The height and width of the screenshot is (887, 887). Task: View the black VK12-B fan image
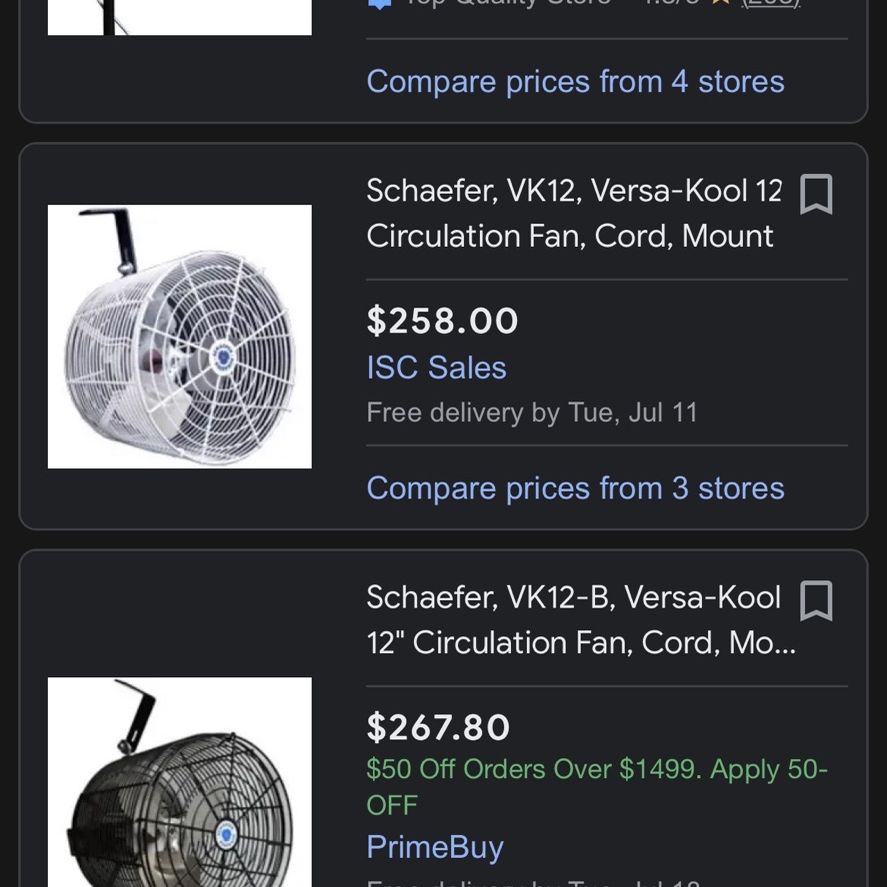180,782
